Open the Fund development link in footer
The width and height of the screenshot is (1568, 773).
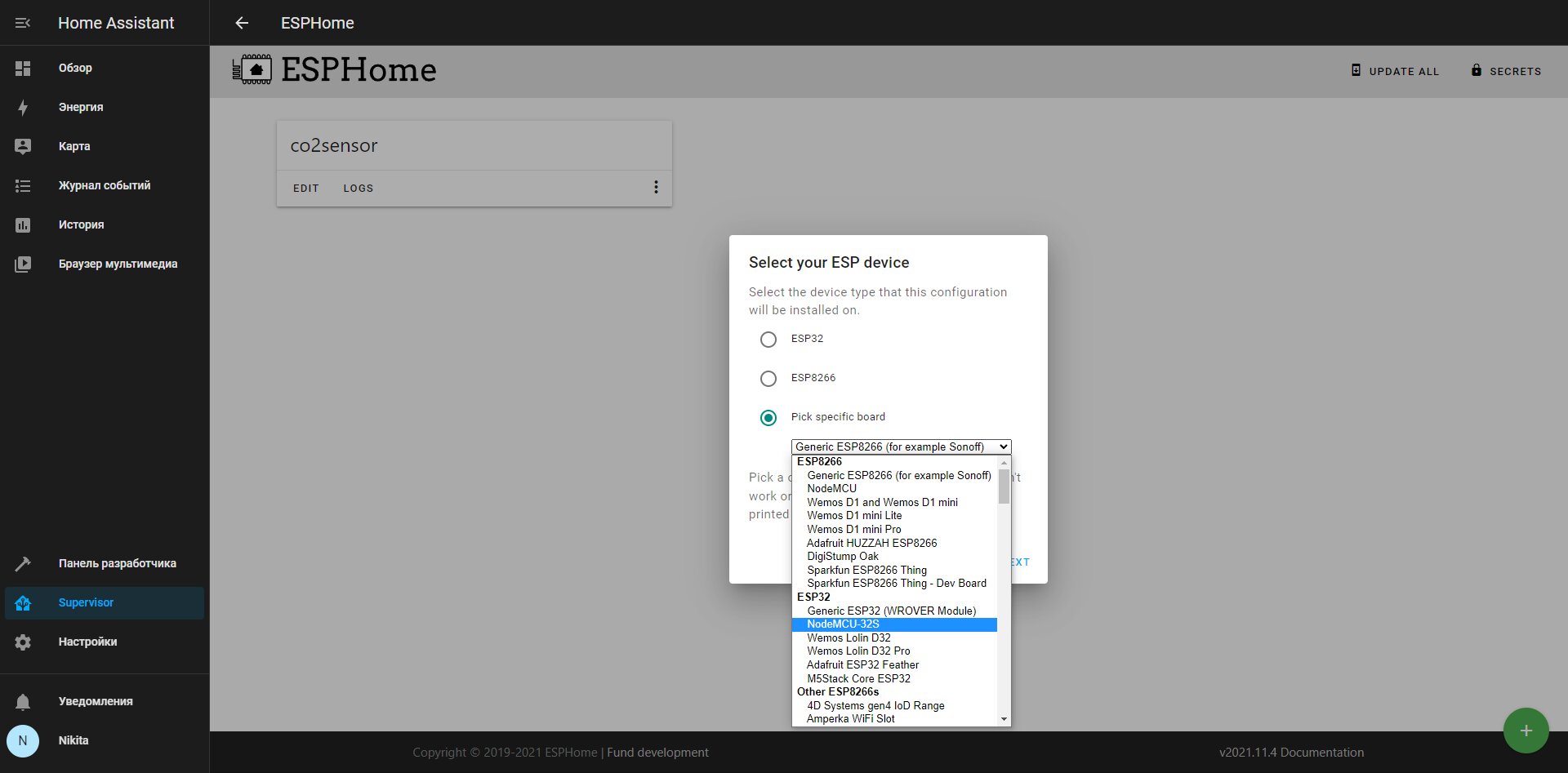tap(657, 753)
